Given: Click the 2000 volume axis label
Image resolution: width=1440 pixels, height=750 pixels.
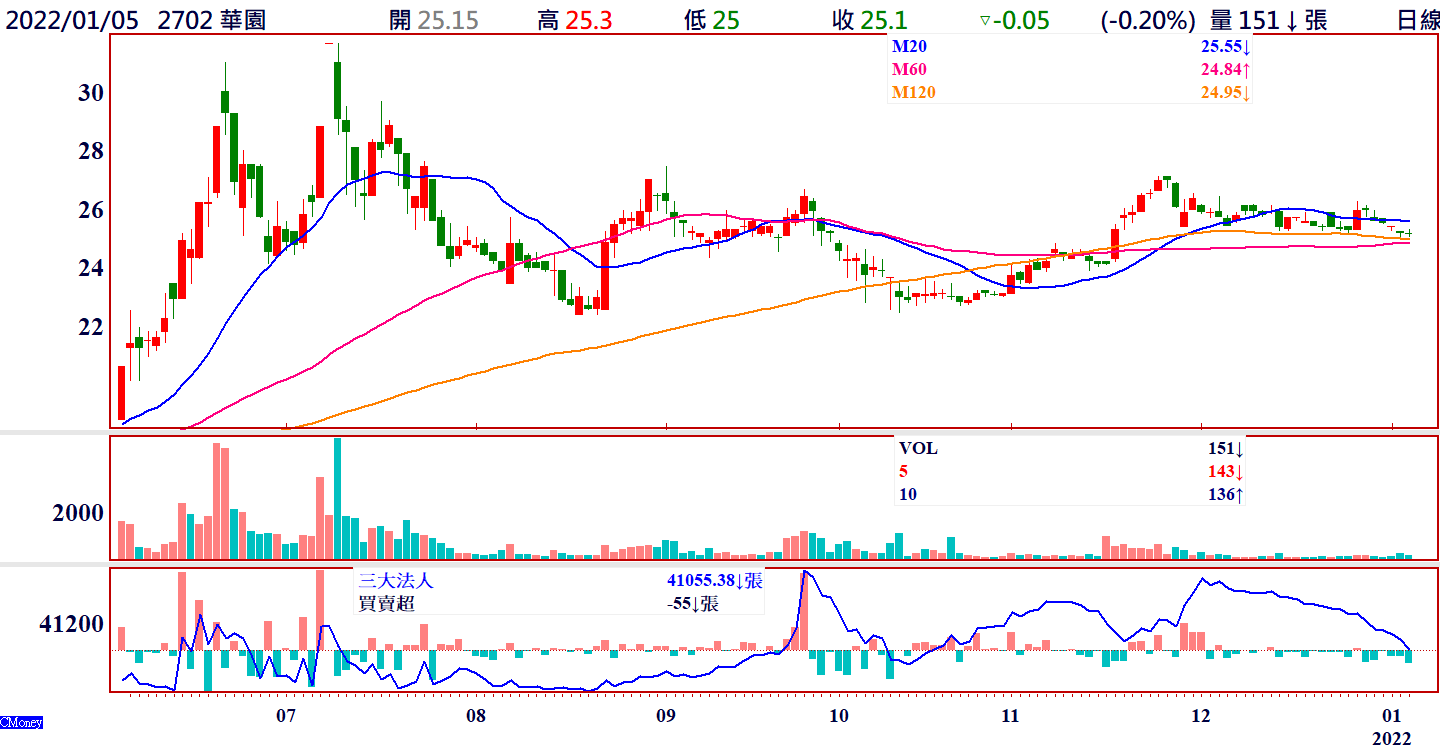Looking at the screenshot, I should (79, 513).
